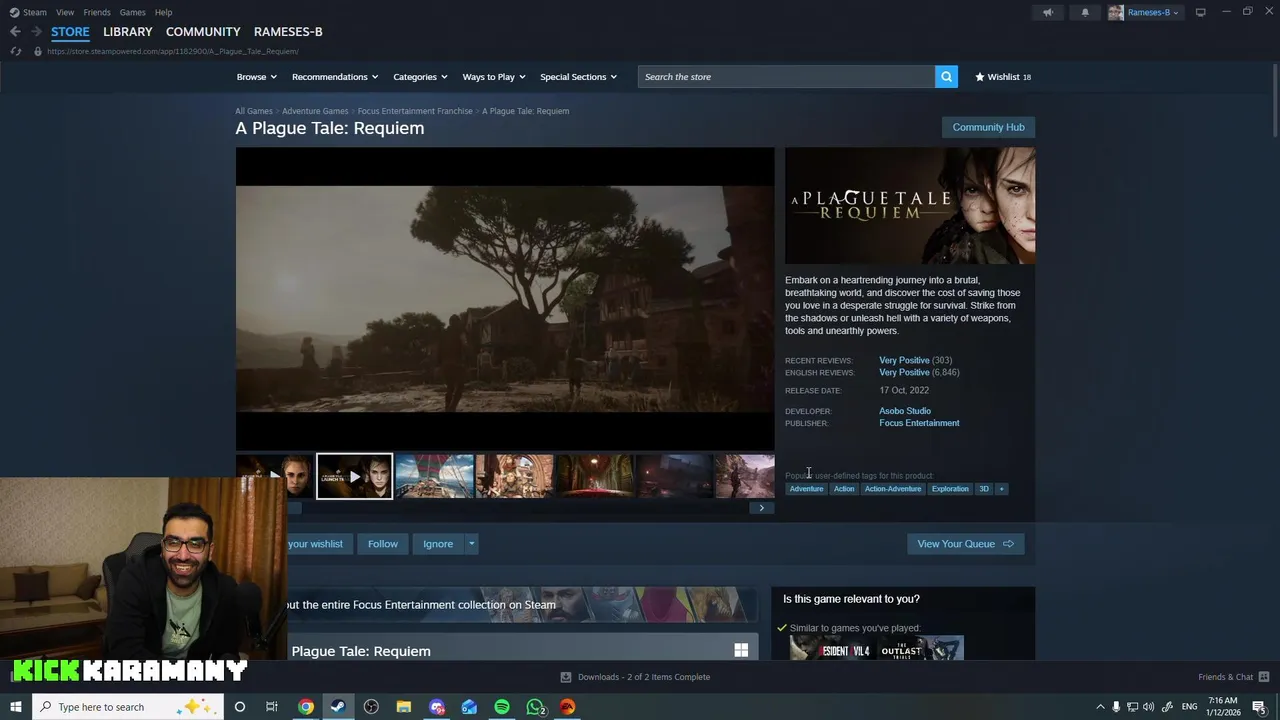Open Spotify from taskbar
This screenshot has height=720, width=1280.
tap(502, 707)
